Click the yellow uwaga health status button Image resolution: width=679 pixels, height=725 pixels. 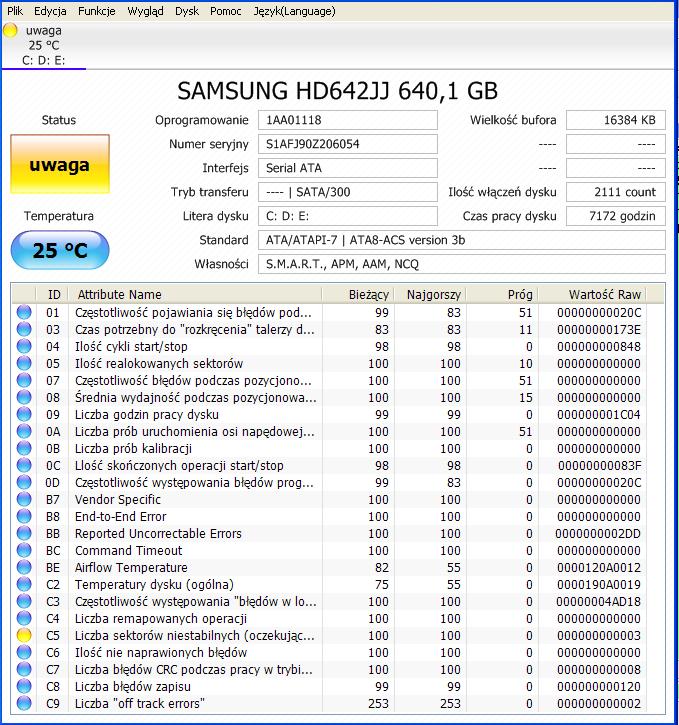[x=60, y=164]
